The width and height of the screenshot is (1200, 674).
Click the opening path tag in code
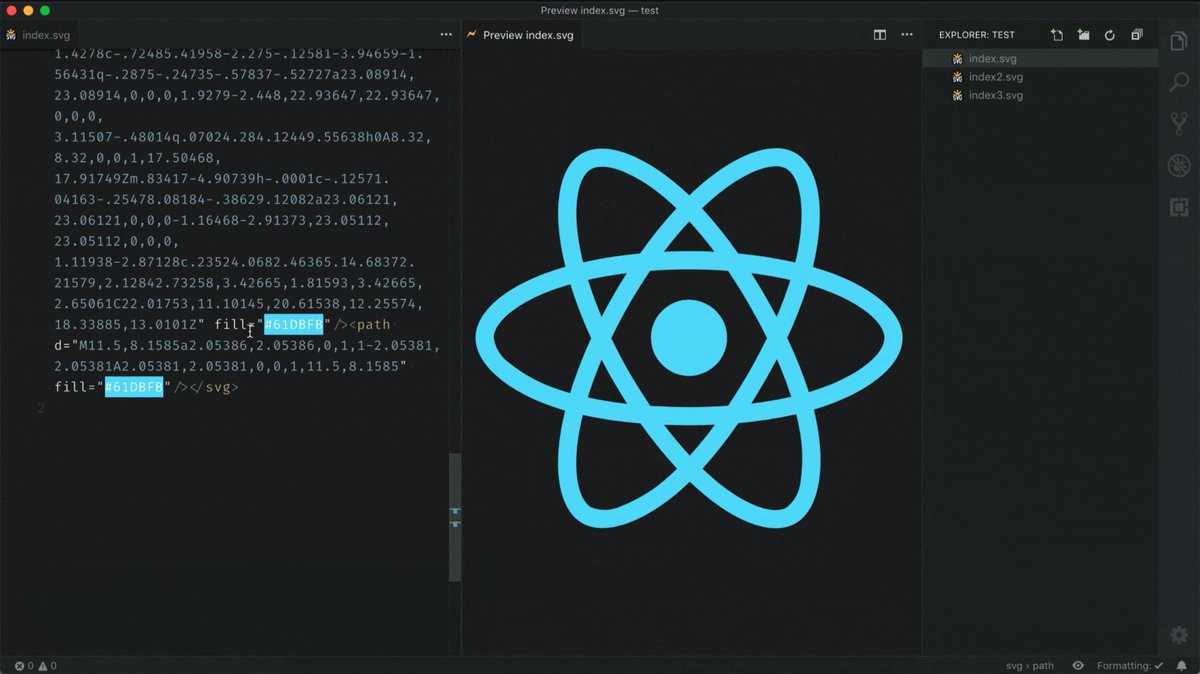coord(369,325)
